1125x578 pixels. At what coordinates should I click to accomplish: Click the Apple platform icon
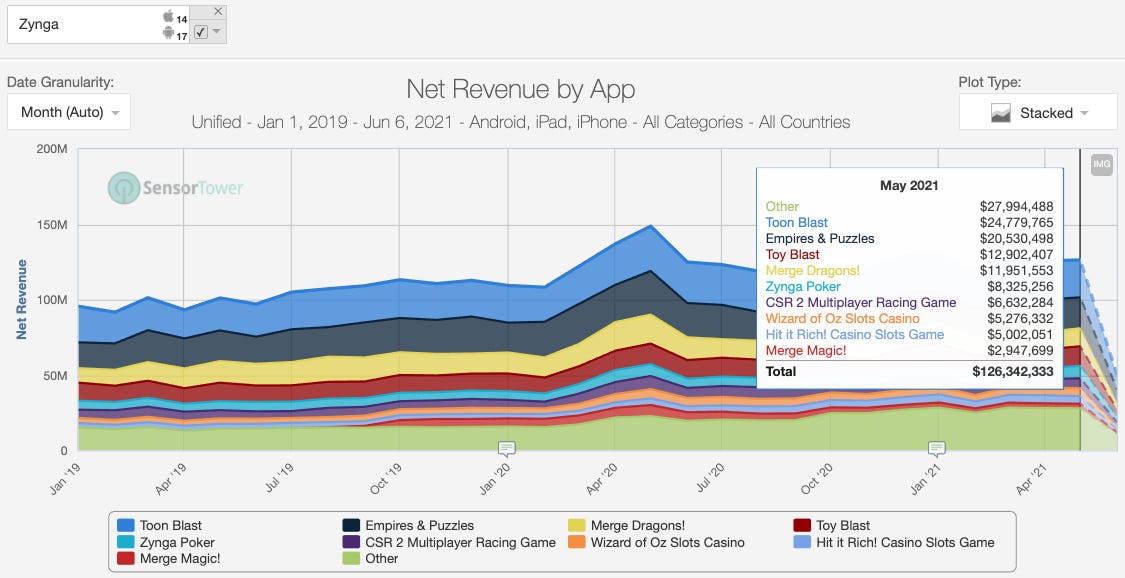169,16
